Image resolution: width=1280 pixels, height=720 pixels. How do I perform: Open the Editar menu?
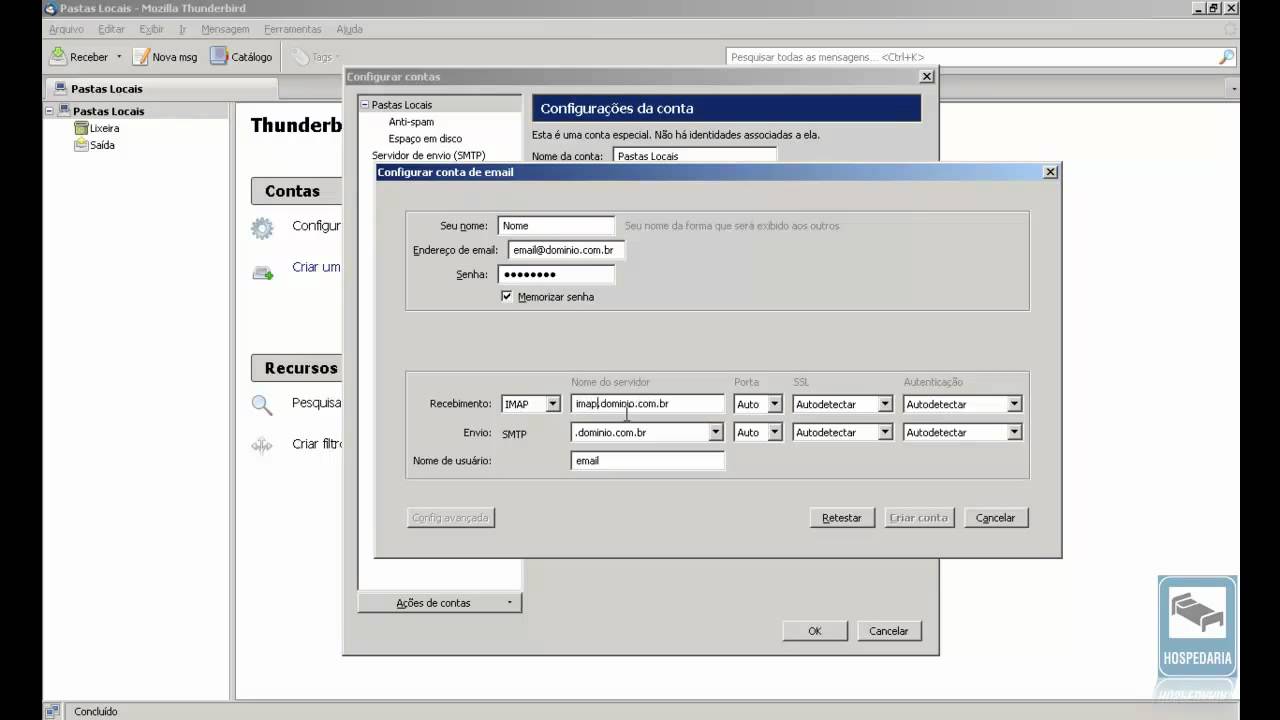tap(111, 29)
